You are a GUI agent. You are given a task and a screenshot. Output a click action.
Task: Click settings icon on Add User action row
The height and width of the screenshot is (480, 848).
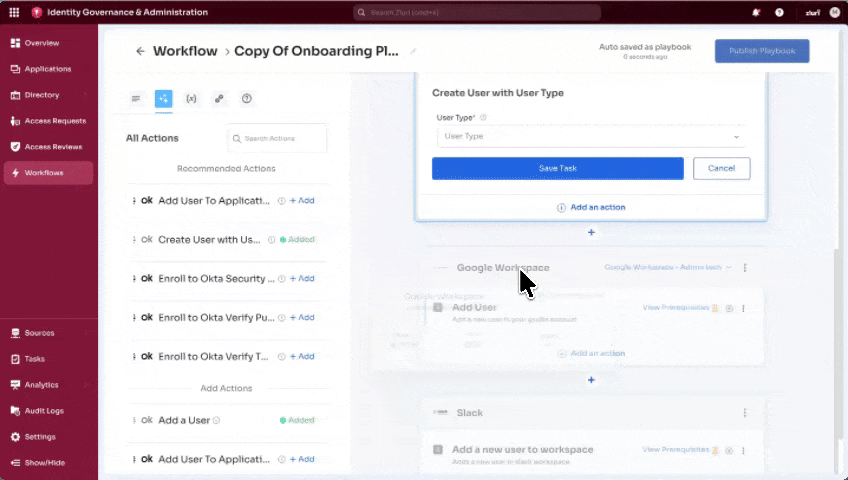(x=729, y=308)
